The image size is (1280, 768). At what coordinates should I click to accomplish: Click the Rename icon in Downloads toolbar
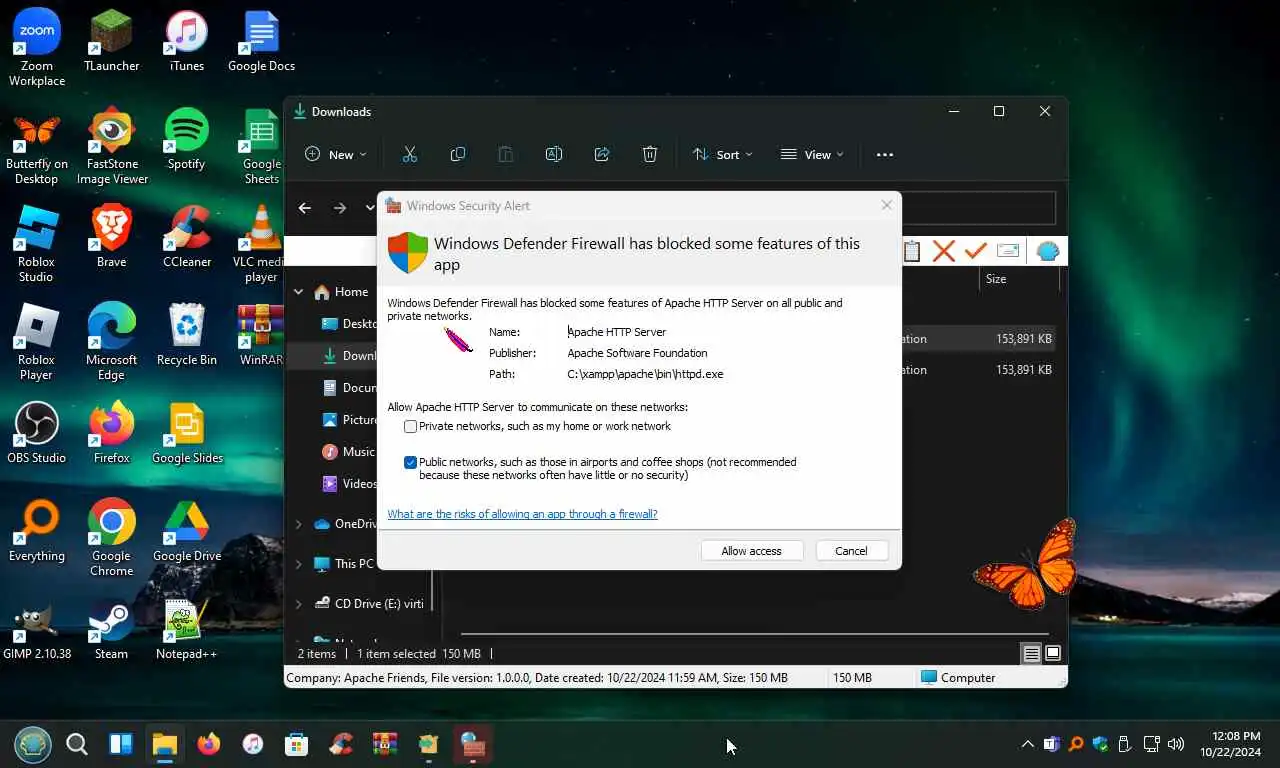click(x=554, y=154)
